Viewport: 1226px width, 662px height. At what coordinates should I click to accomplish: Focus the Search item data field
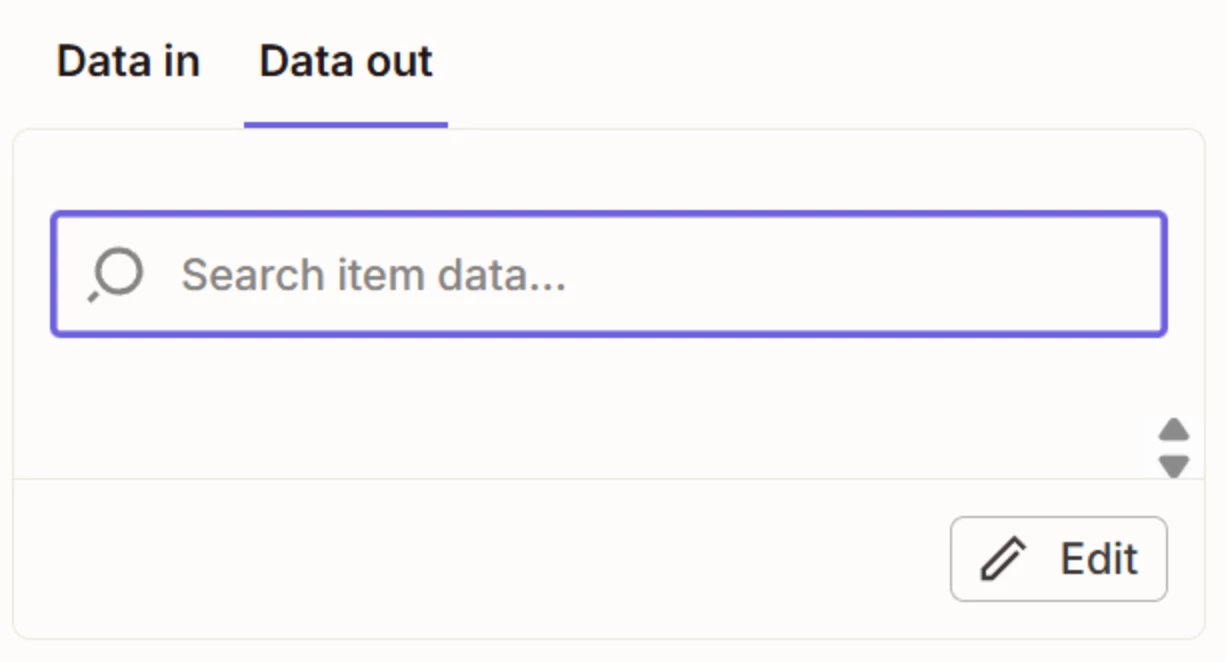point(609,274)
